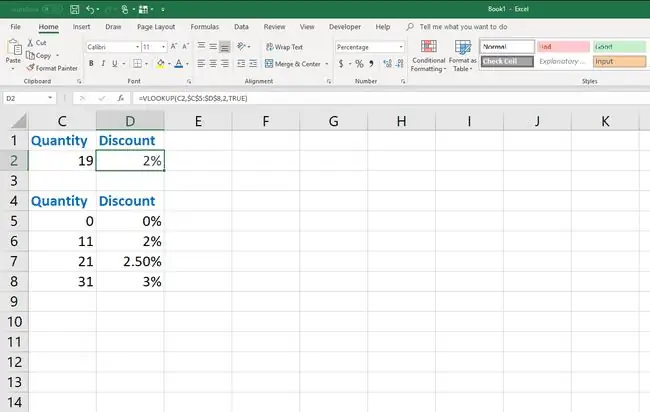650x412 pixels.
Task: Apply the Borders icon
Action: pyautogui.click(x=137, y=63)
